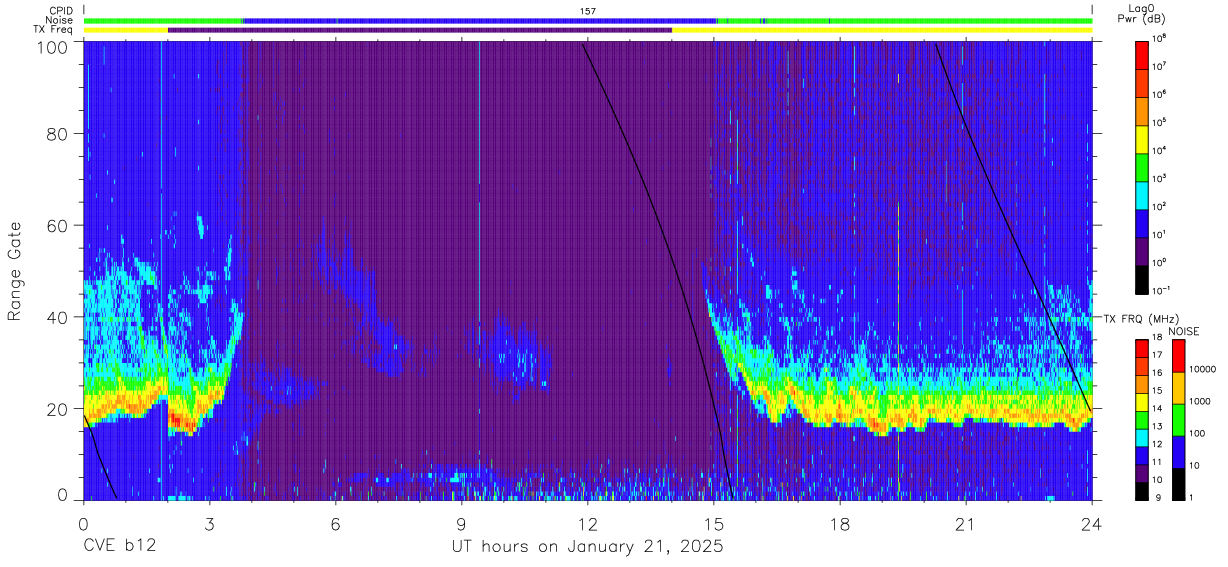Image resolution: width=1228 pixels, height=567 pixels.
Task: Pick blue segment of Lag0 power colorbar
Action: coord(1143,222)
